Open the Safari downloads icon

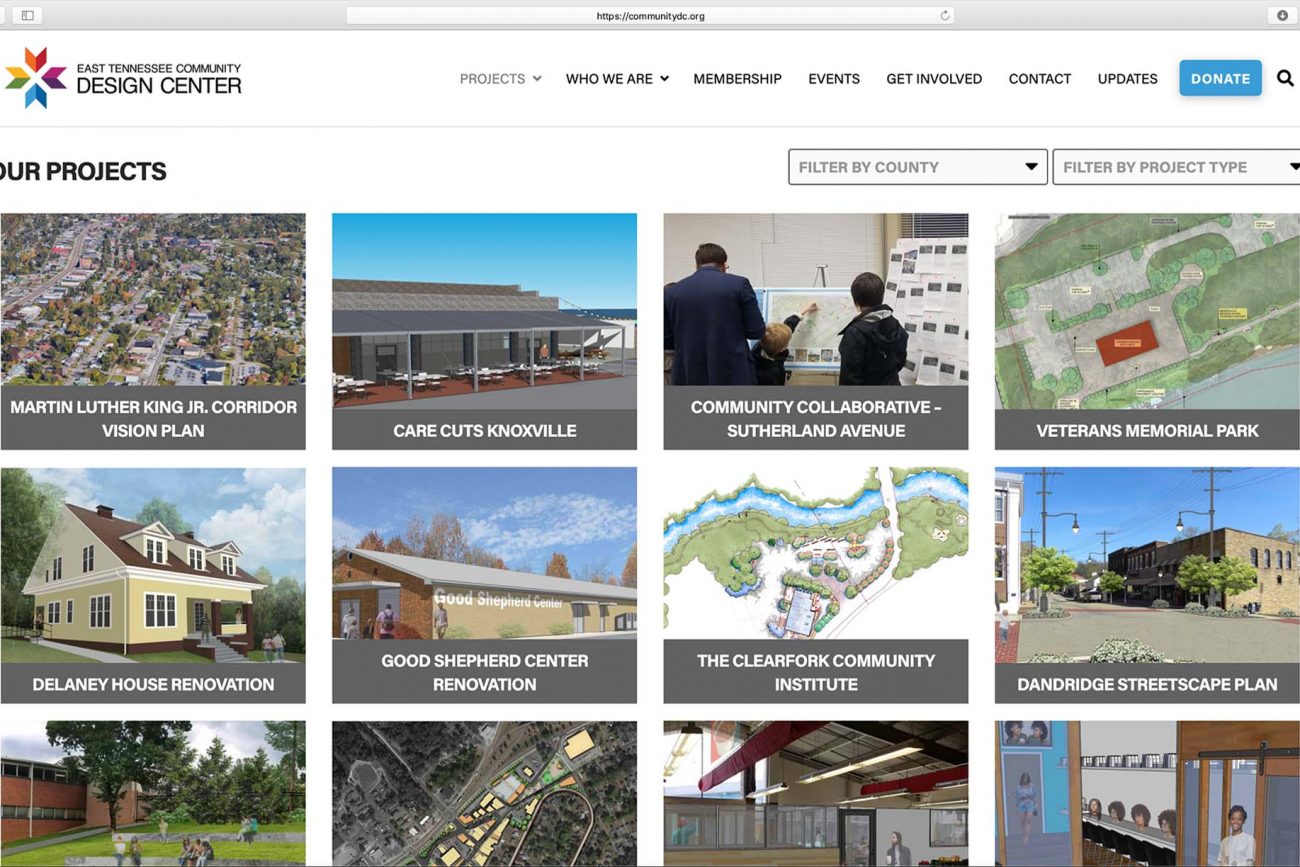pyautogui.click(x=1282, y=15)
